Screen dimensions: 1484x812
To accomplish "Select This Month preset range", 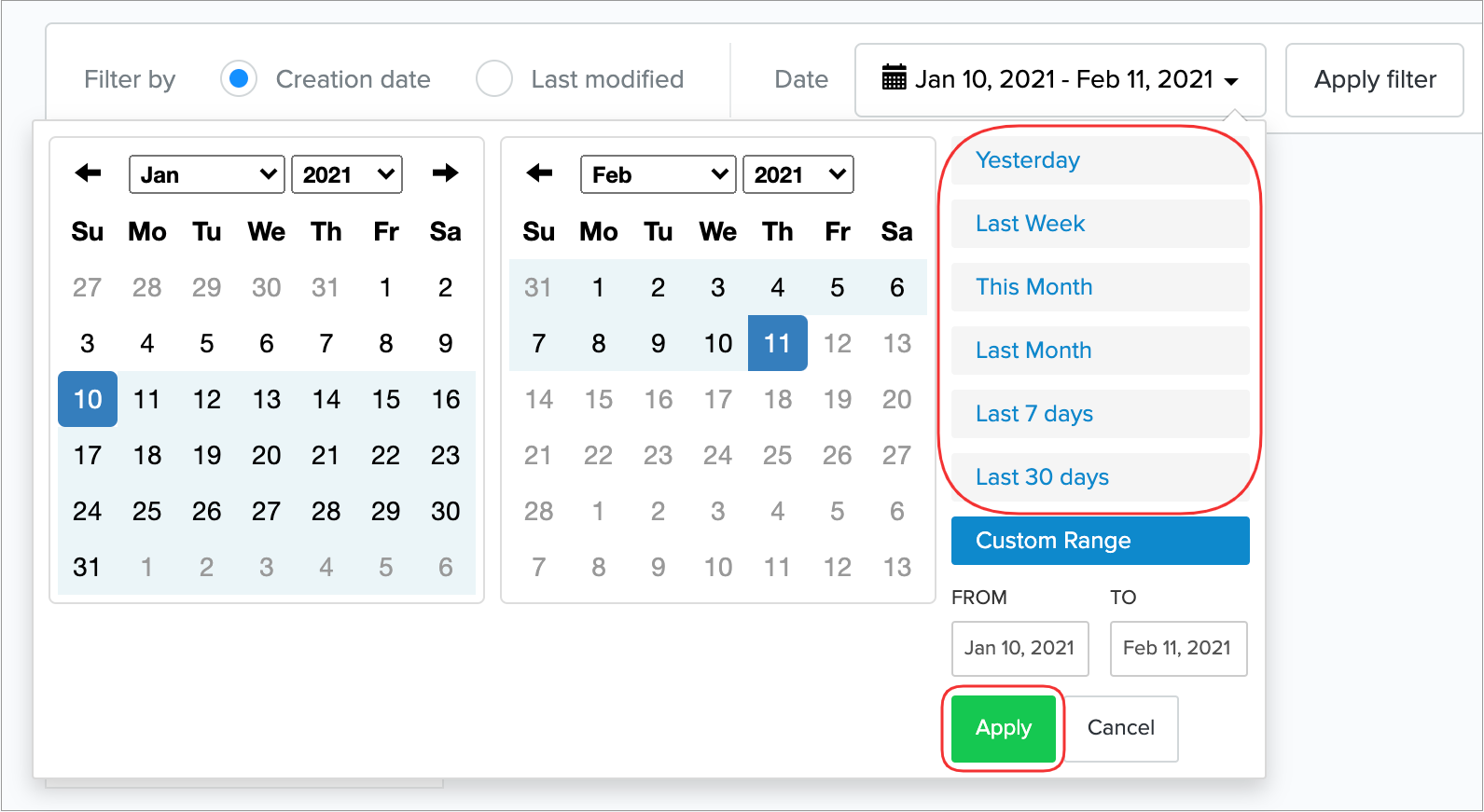I will coord(1100,287).
